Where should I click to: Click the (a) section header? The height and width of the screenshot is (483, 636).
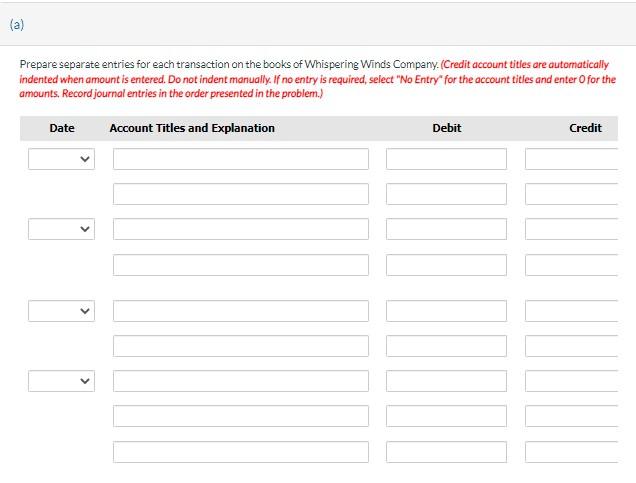17,25
